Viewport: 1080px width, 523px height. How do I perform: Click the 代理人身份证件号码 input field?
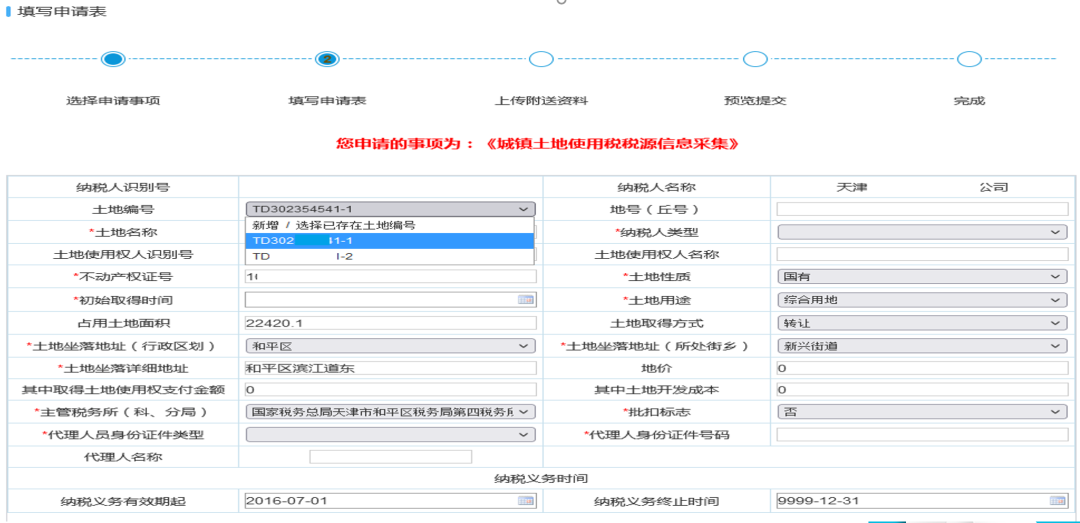[922, 435]
